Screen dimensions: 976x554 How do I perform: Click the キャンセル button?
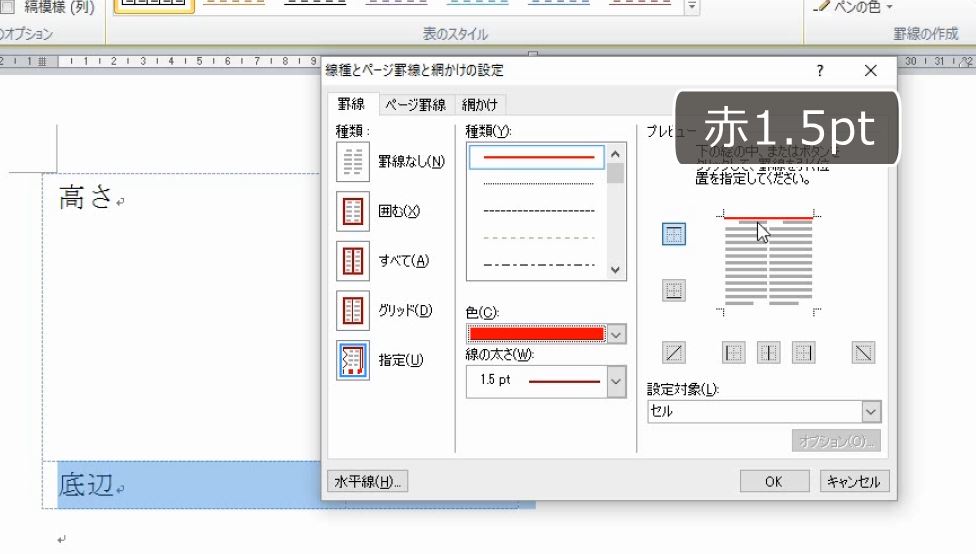853,482
